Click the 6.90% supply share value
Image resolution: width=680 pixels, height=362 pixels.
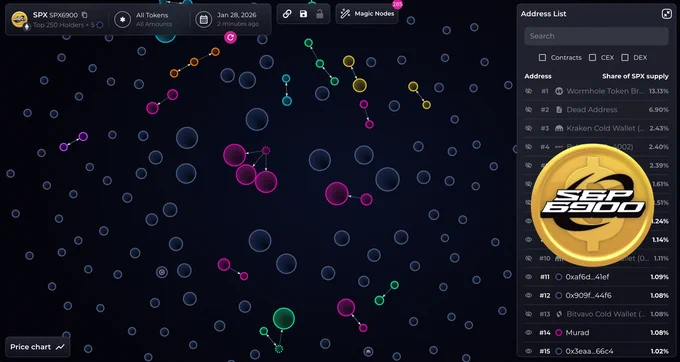658,110
